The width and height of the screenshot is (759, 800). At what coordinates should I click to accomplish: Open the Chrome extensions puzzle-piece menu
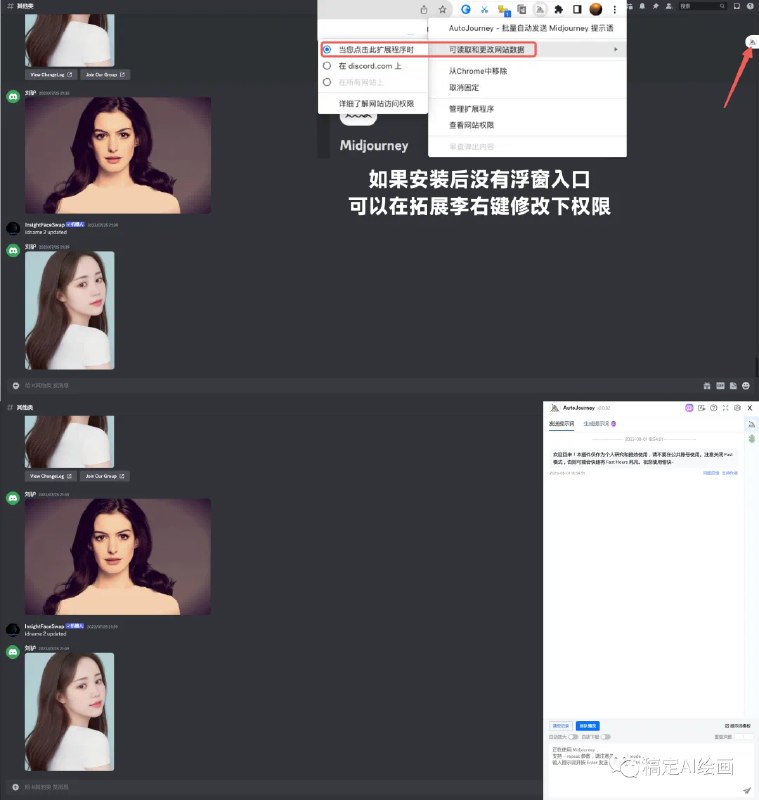pyautogui.click(x=559, y=9)
